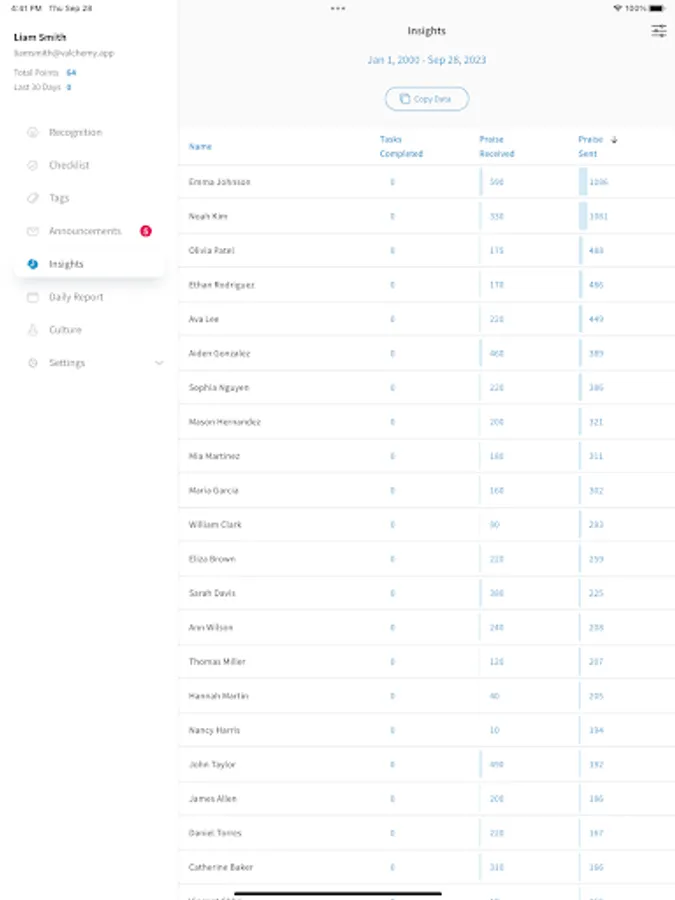
Task: Click the Settings gear icon
Action: [33, 363]
